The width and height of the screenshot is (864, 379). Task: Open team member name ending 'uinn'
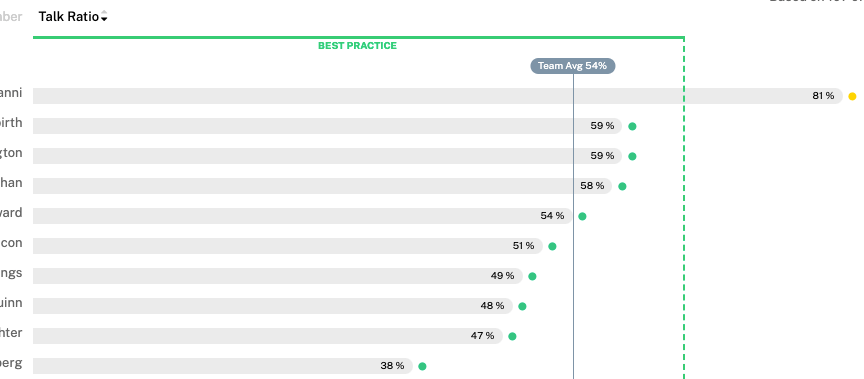pyautogui.click(x=11, y=304)
